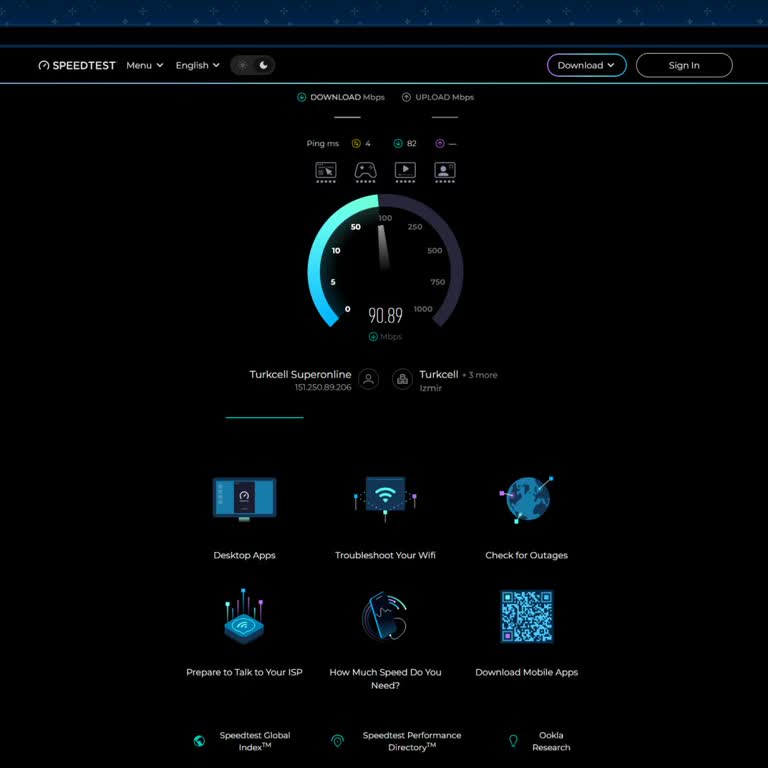768x768 pixels.
Task: Open the Speedtest Global Index link
Action: (x=255, y=741)
